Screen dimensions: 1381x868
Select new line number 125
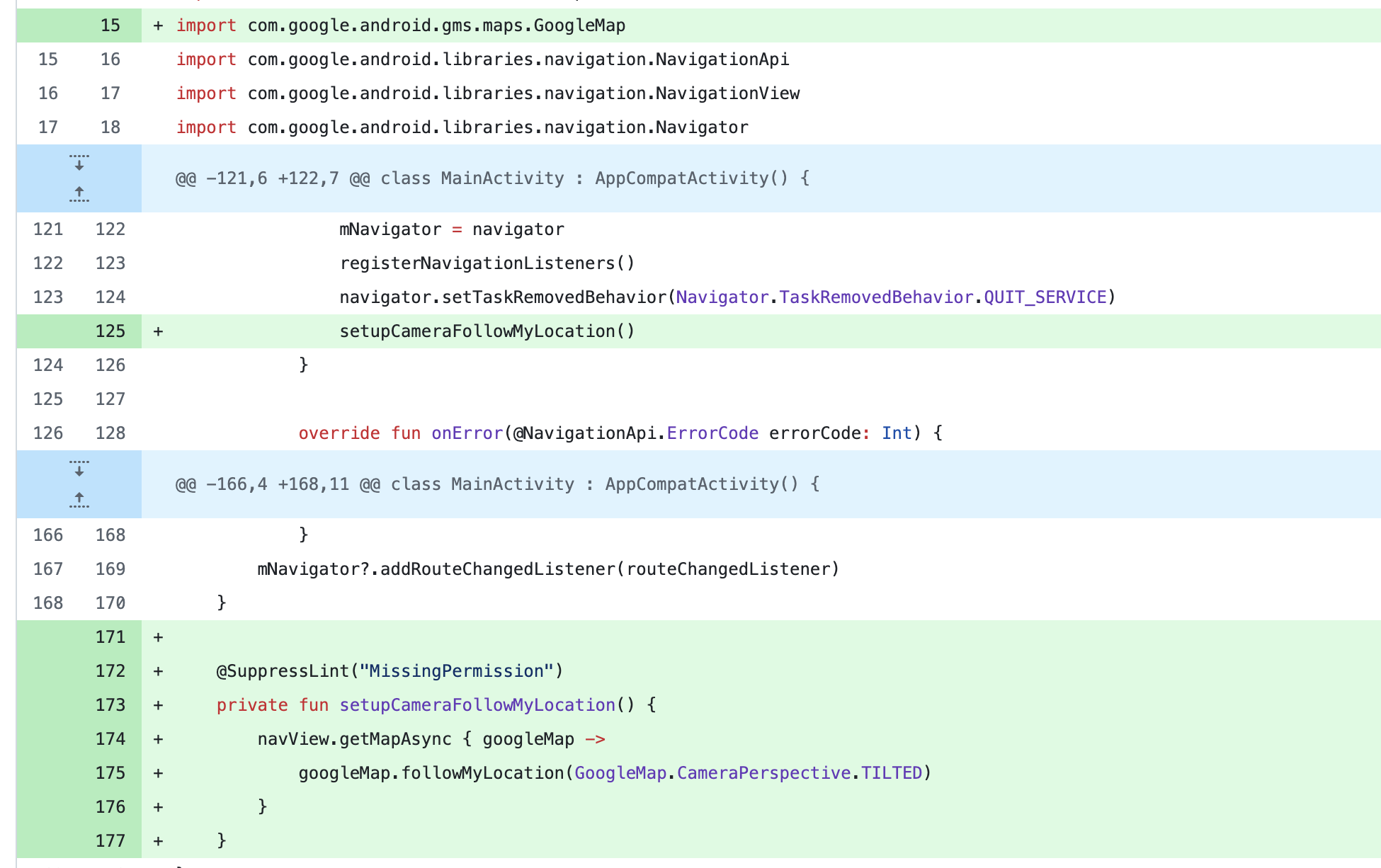pyautogui.click(x=110, y=331)
